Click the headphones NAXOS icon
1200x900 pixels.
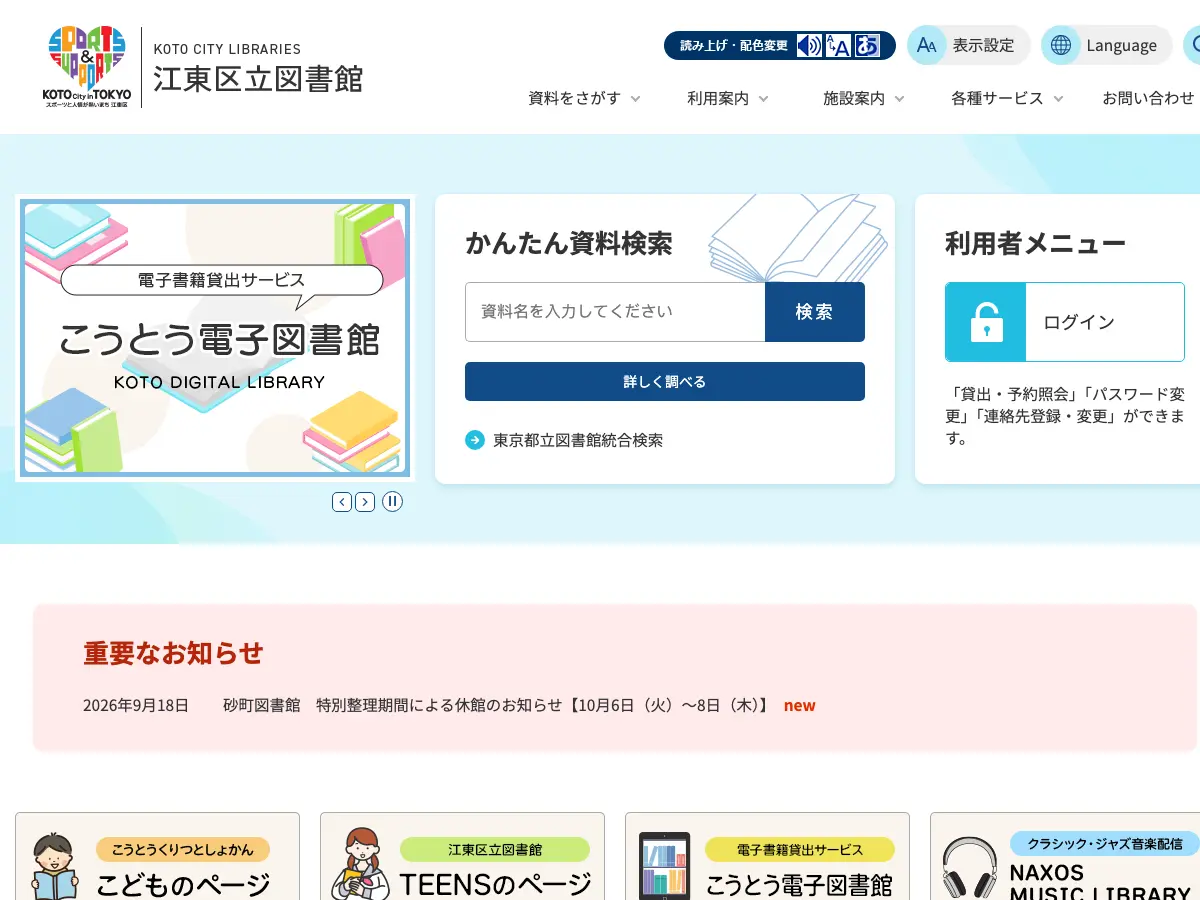969,868
